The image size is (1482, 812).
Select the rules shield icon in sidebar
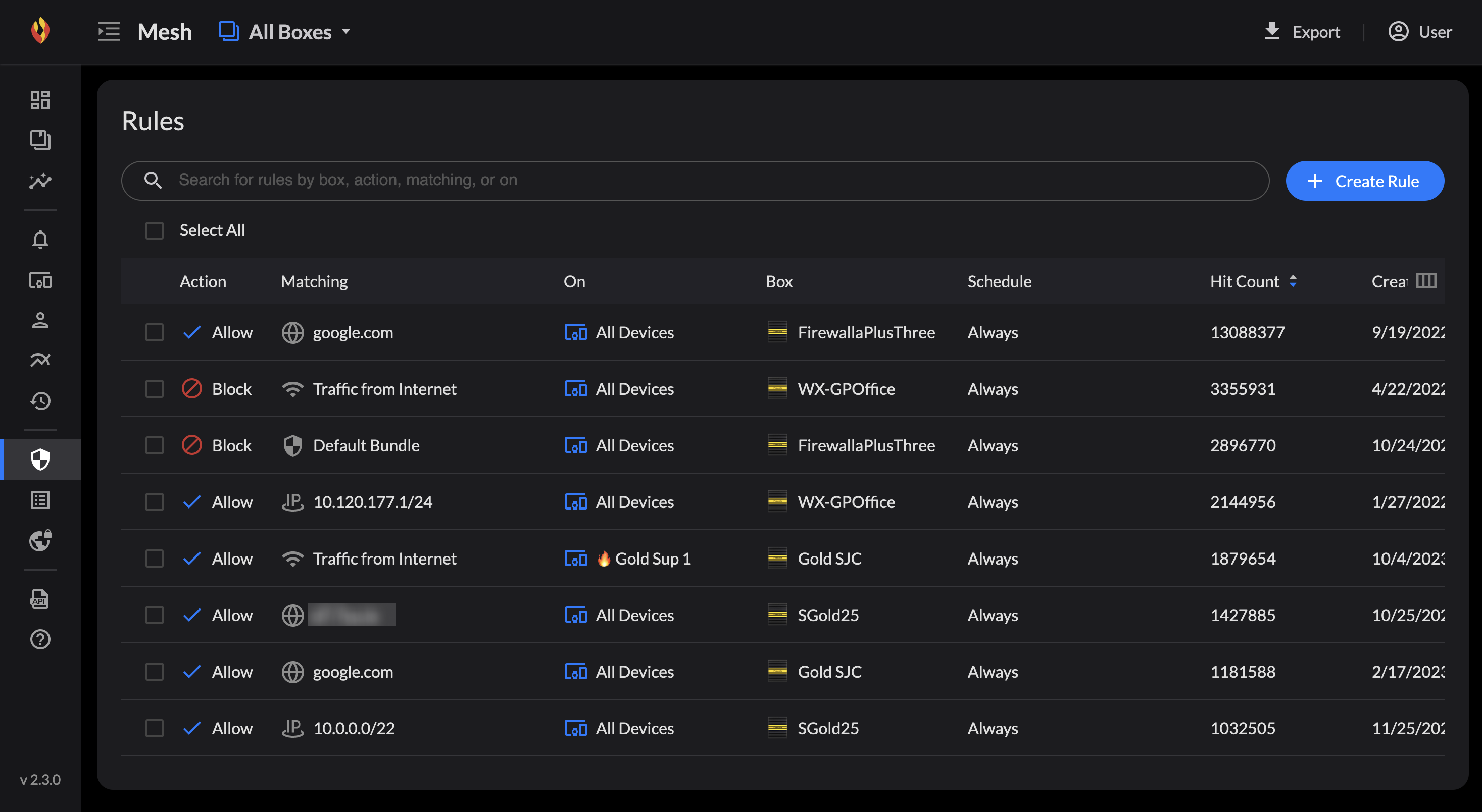tap(40, 460)
